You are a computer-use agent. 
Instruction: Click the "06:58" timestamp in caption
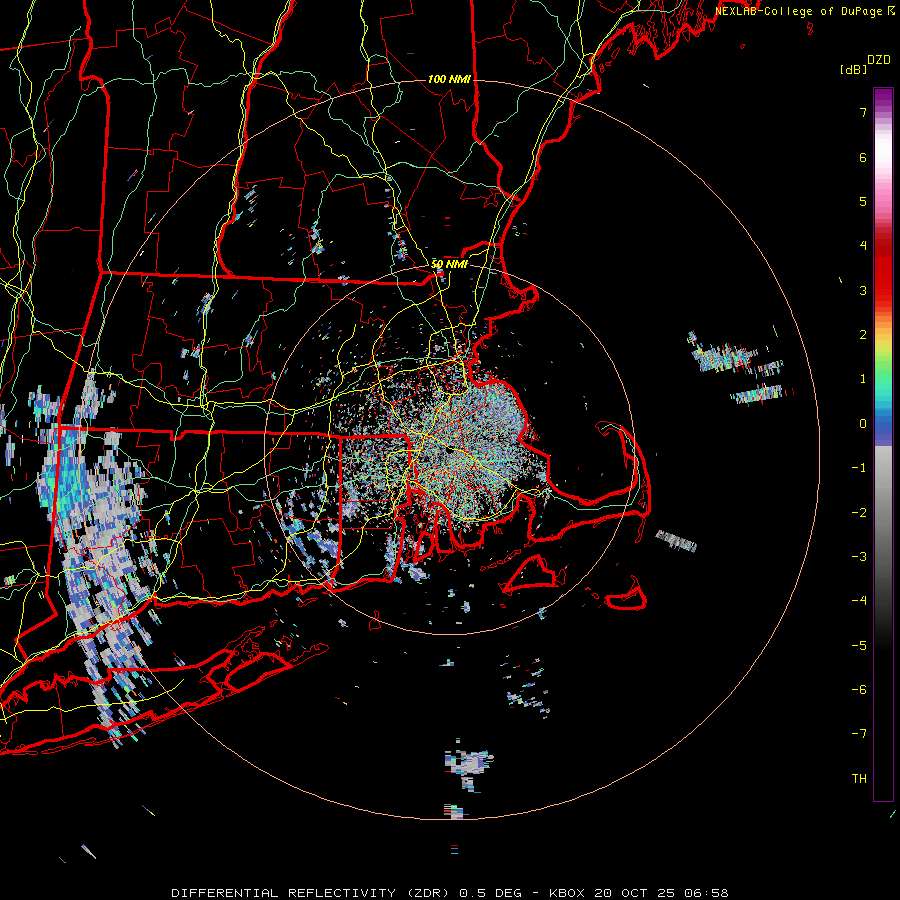click(707, 893)
